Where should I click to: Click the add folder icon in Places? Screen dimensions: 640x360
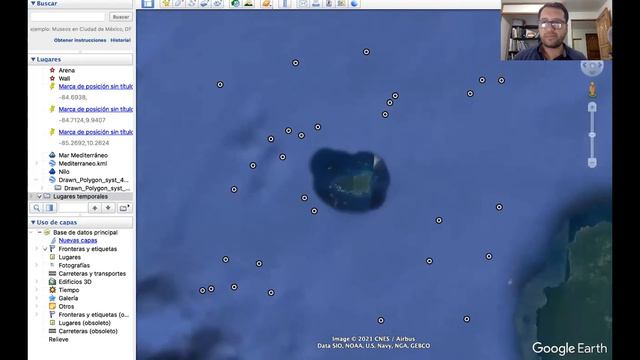(x=124, y=208)
